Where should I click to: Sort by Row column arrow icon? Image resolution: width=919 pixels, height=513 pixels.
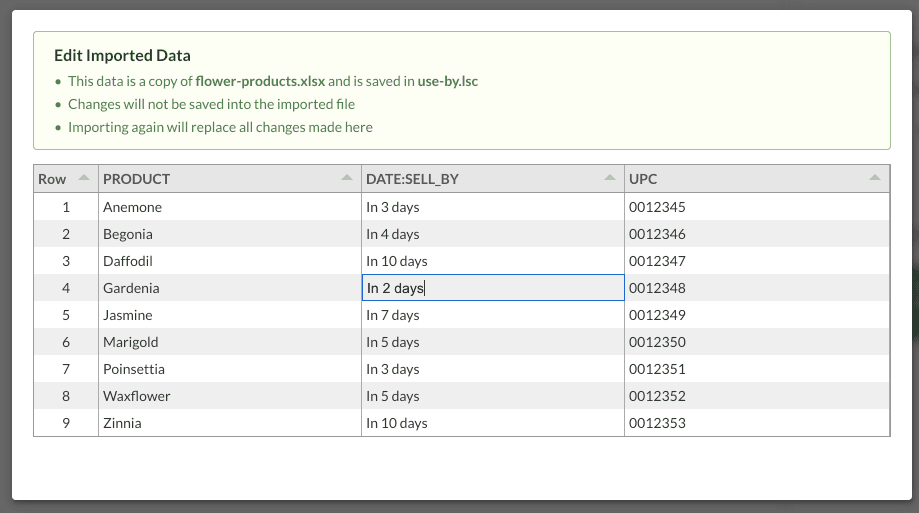click(x=84, y=178)
